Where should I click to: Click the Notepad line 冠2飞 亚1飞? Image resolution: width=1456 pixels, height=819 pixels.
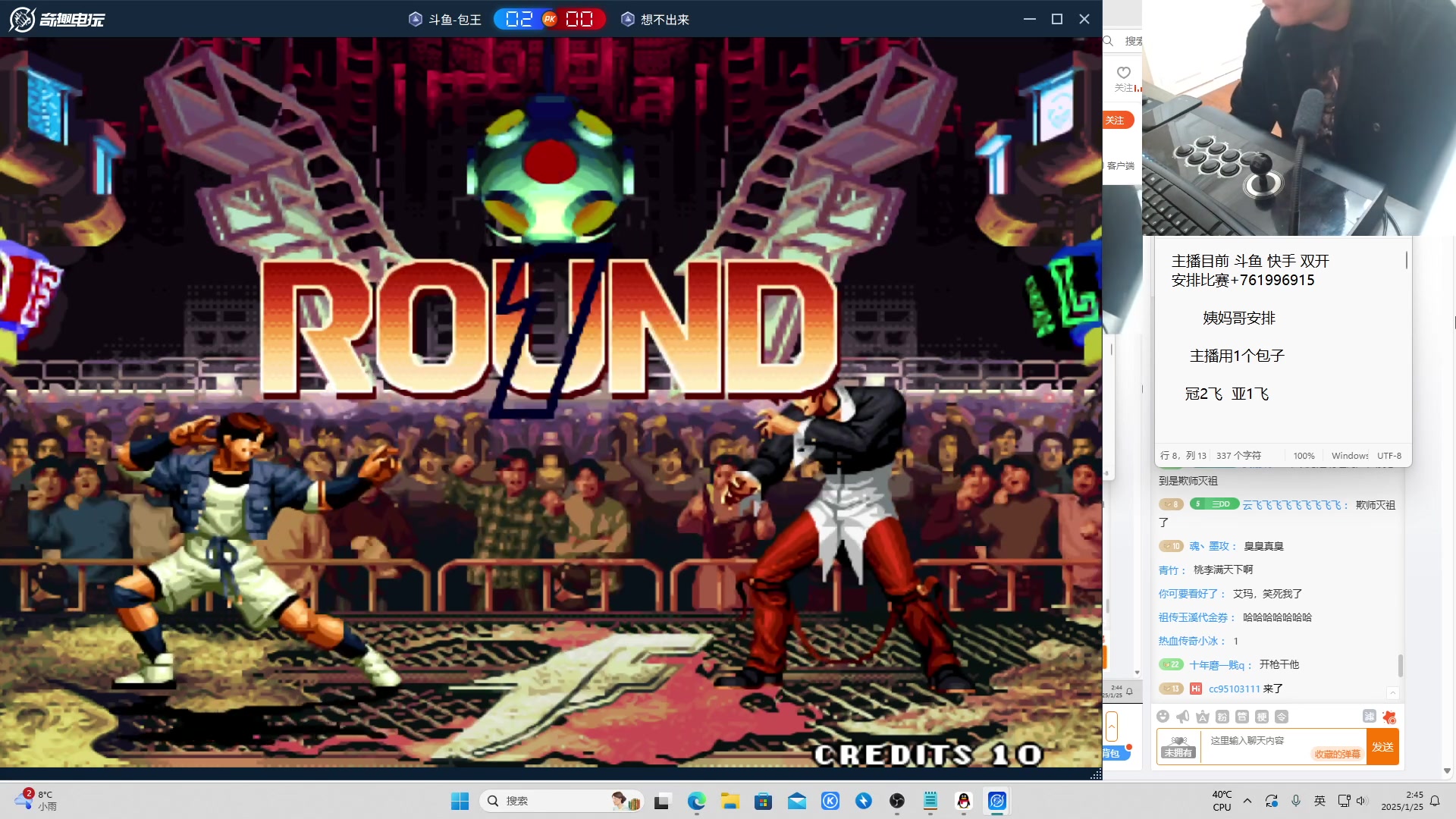tap(1226, 394)
